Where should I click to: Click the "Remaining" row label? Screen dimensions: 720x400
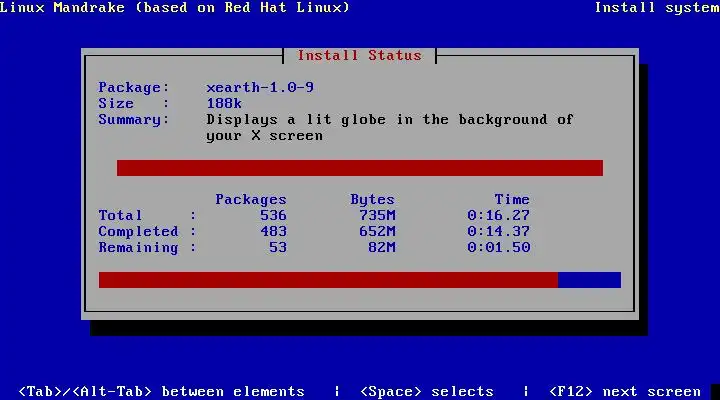tap(138, 248)
